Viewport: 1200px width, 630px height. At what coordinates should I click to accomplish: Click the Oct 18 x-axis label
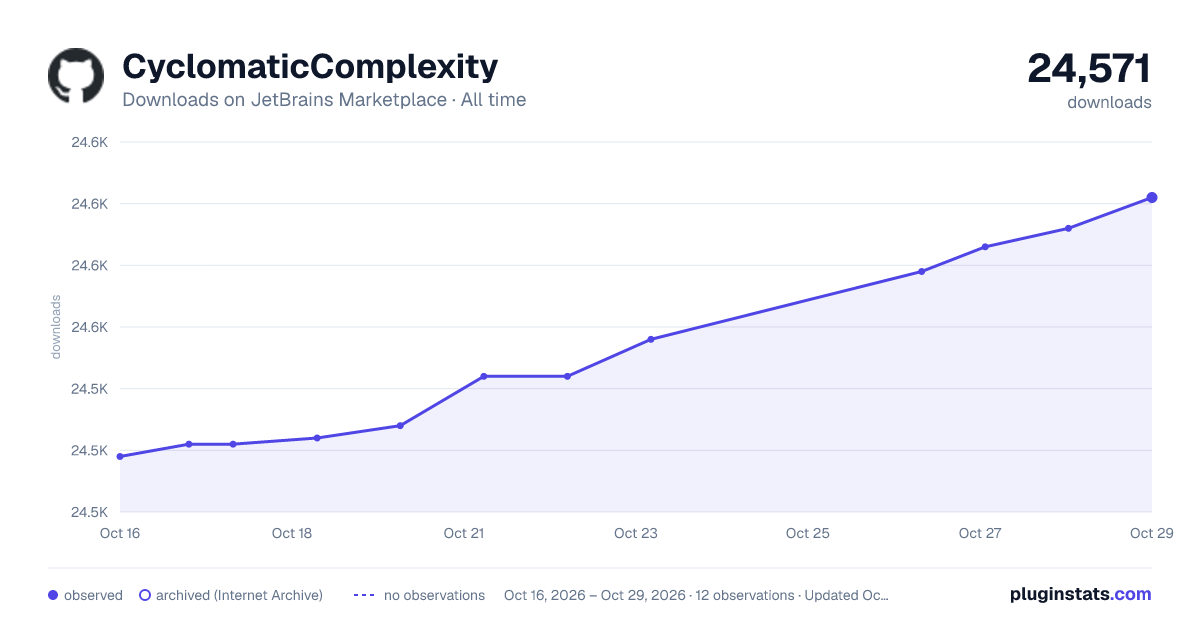coord(292,533)
